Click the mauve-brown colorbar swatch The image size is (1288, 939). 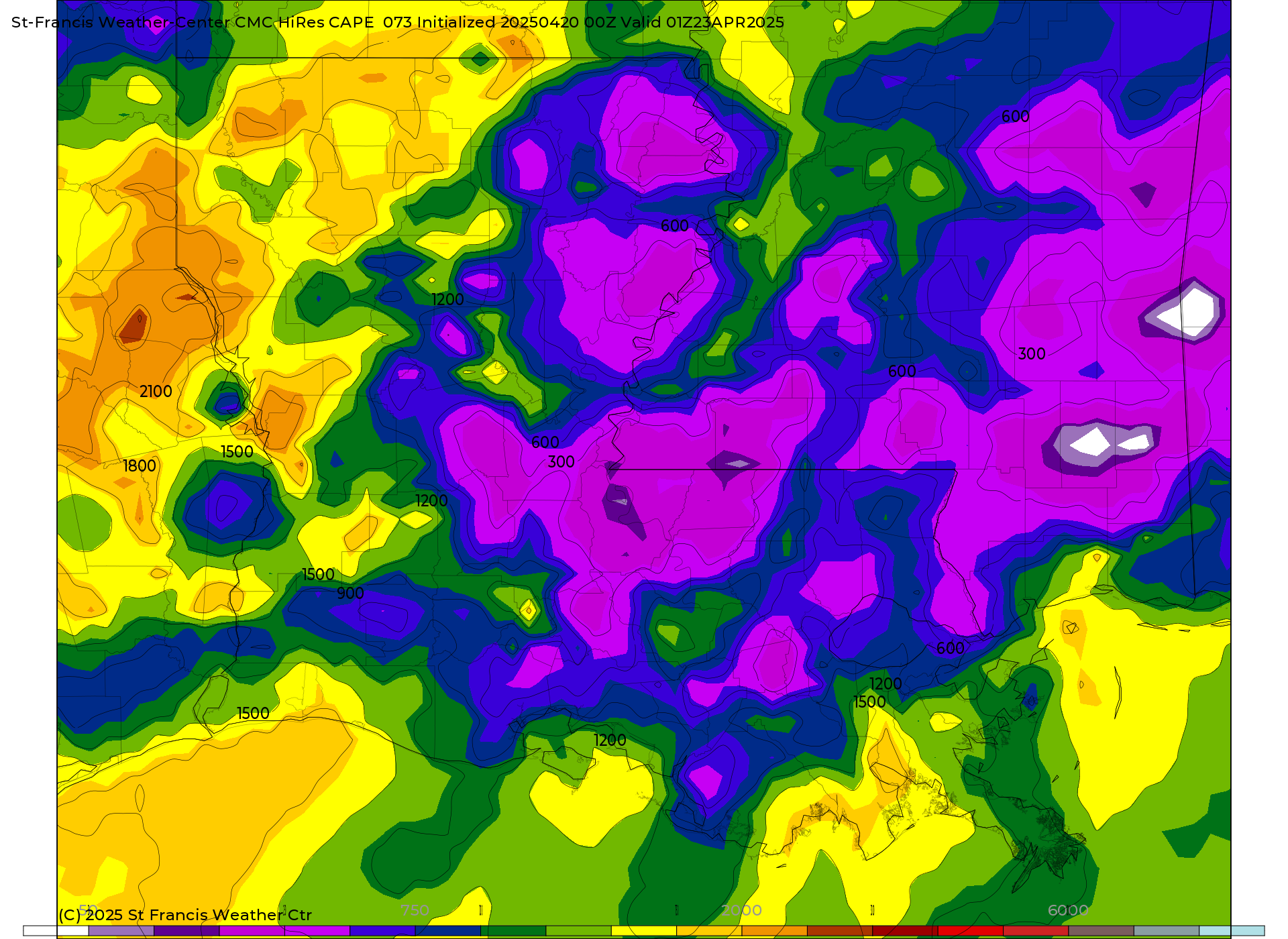tap(1102, 931)
